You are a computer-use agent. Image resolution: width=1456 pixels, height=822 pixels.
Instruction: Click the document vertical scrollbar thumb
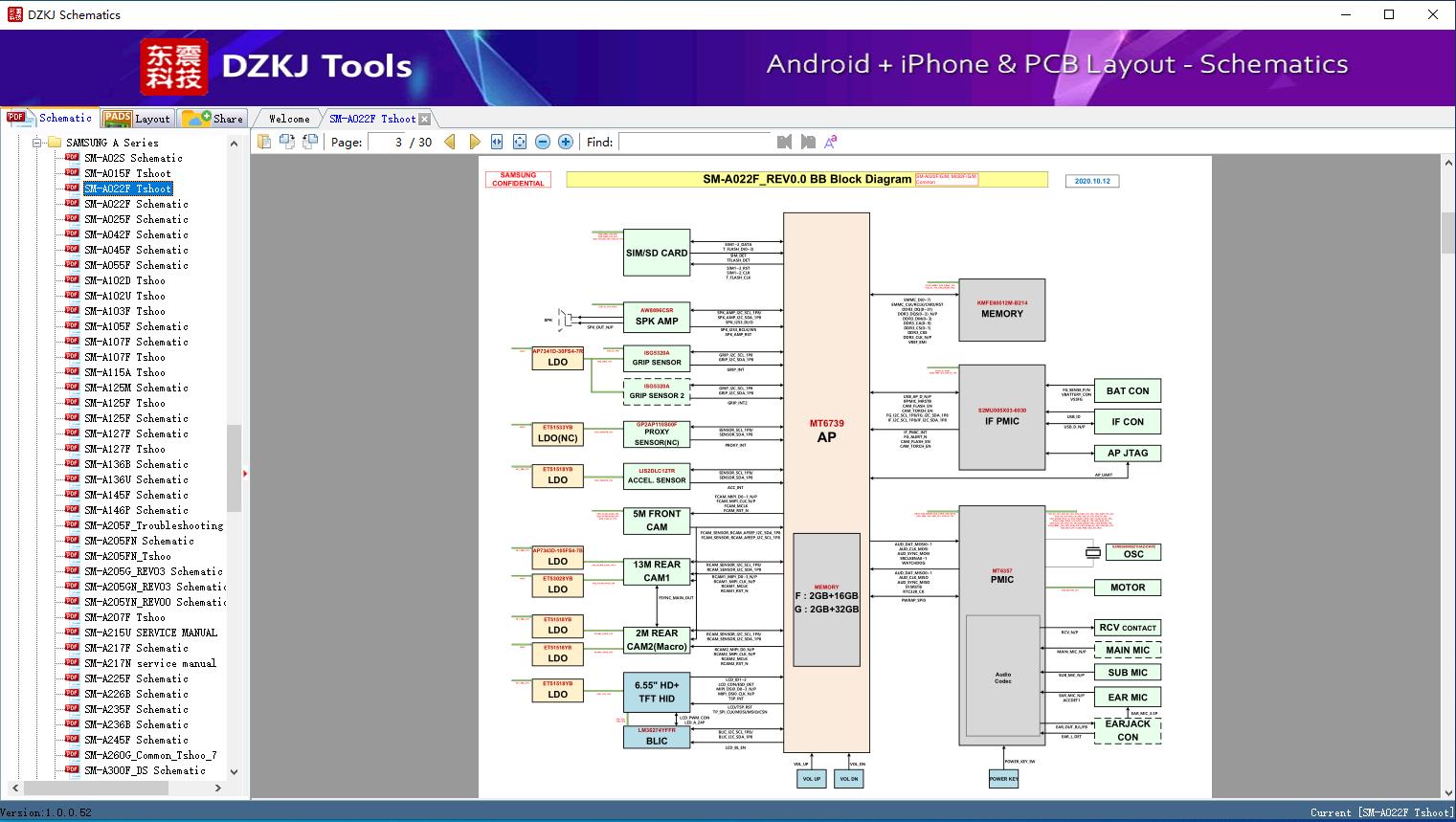[1447, 232]
